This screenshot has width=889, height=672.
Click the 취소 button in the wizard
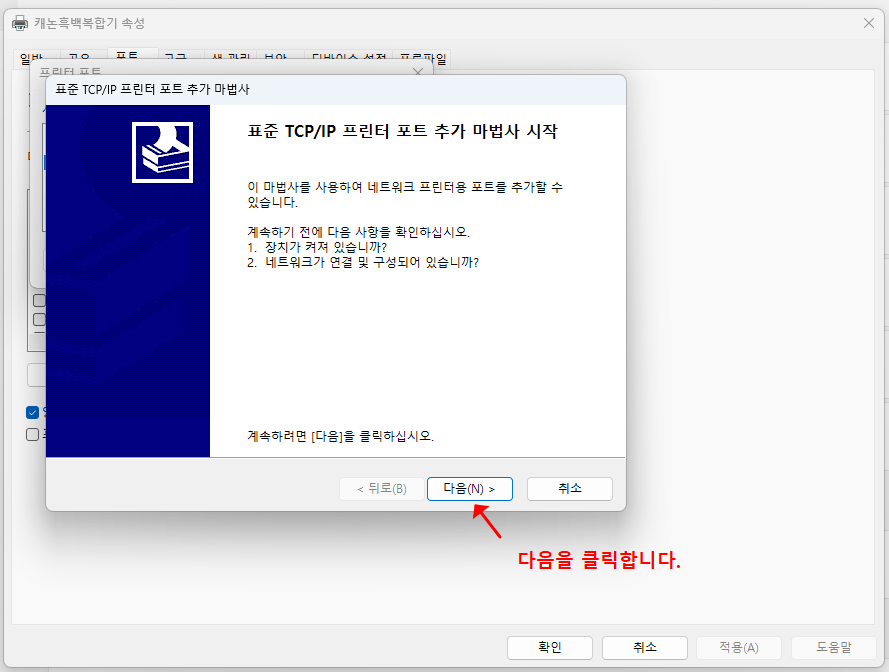pyautogui.click(x=569, y=489)
